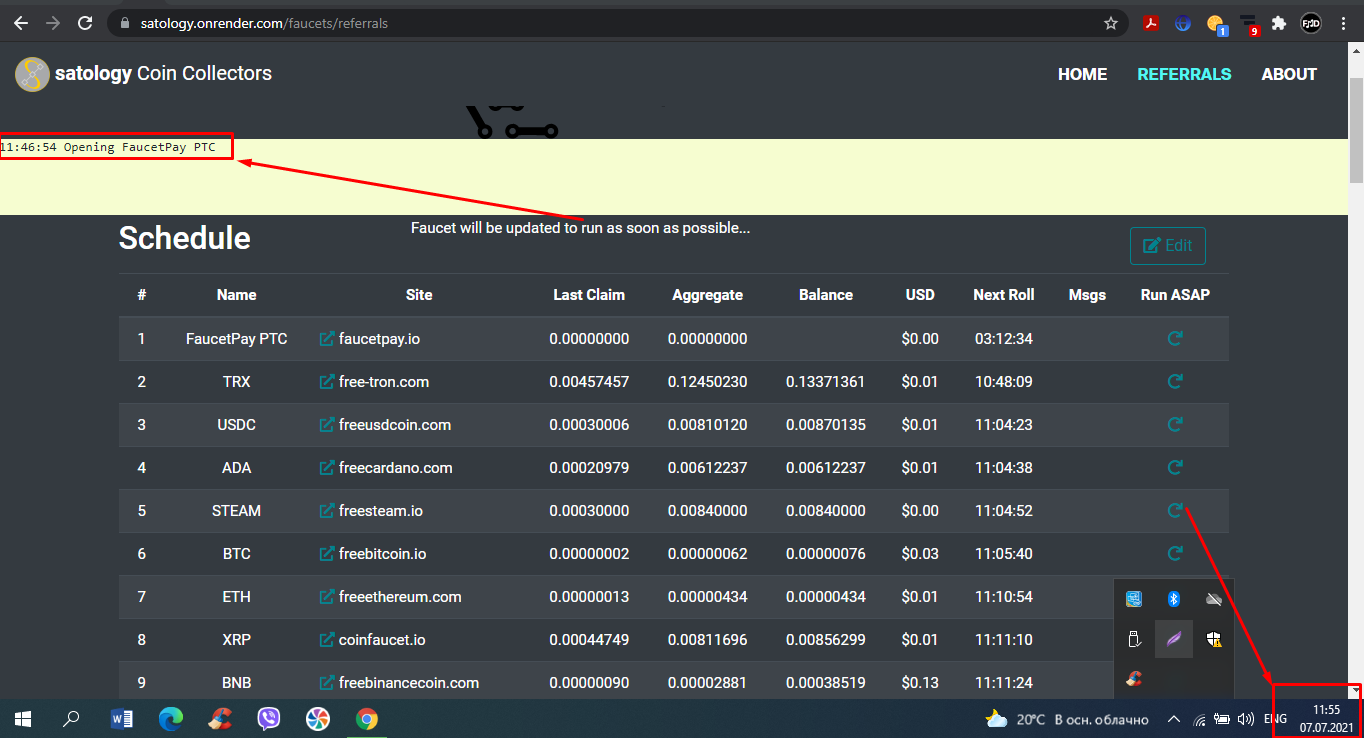Viewport: 1364px width, 738px height.
Task: Collapse the hidden tray icons chevron
Action: (1174, 718)
